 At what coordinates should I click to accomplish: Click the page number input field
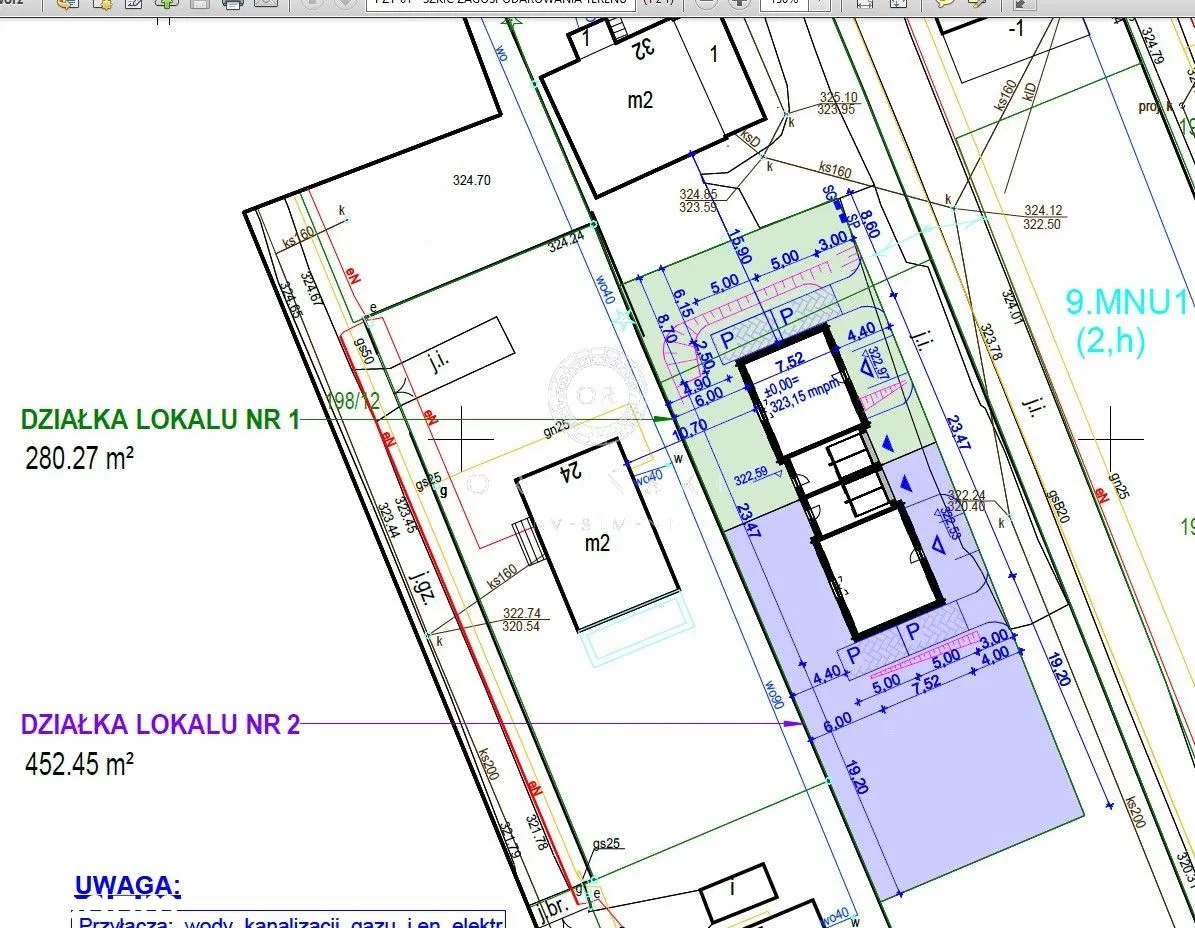[500, 3]
